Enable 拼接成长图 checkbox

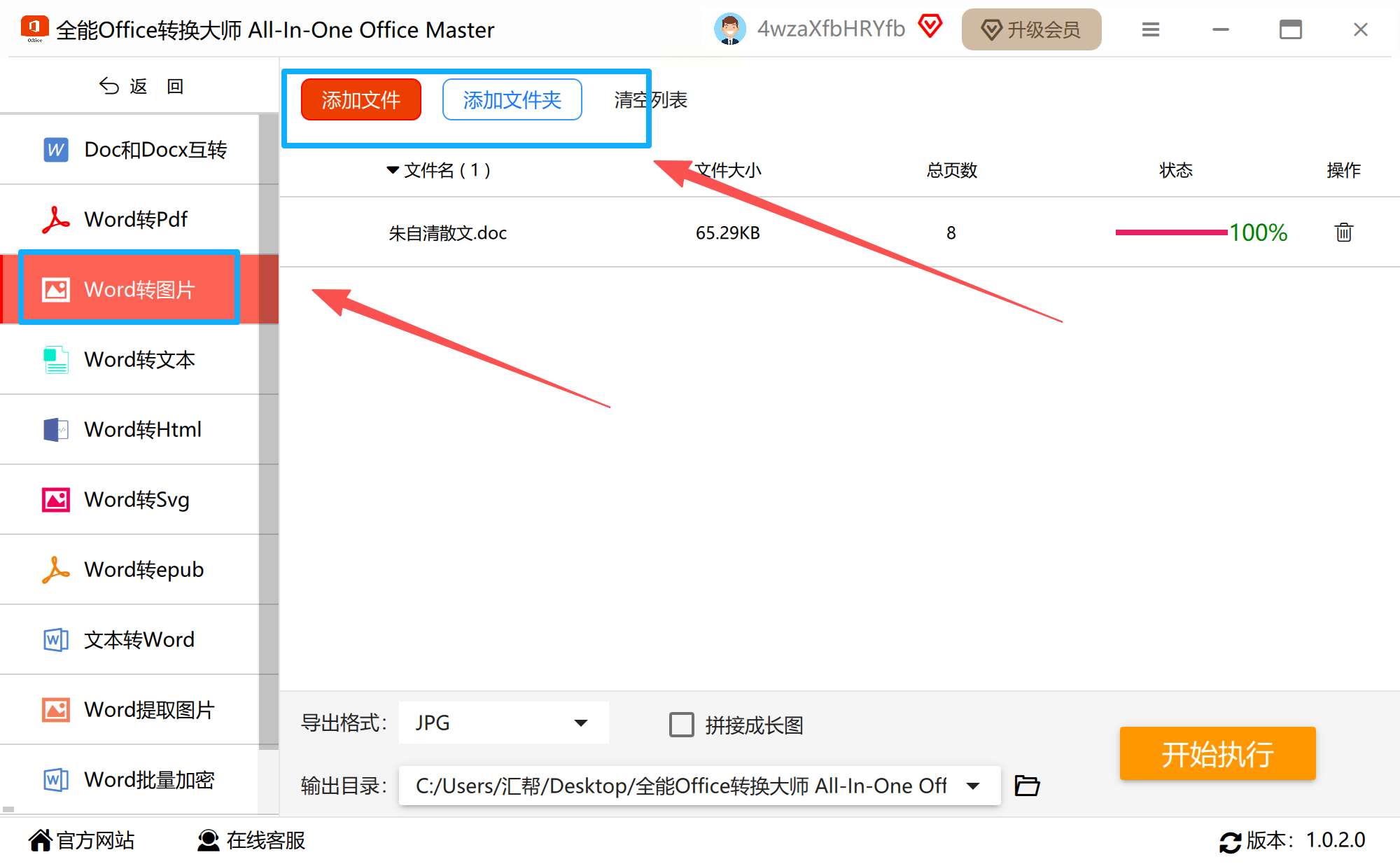point(681,725)
